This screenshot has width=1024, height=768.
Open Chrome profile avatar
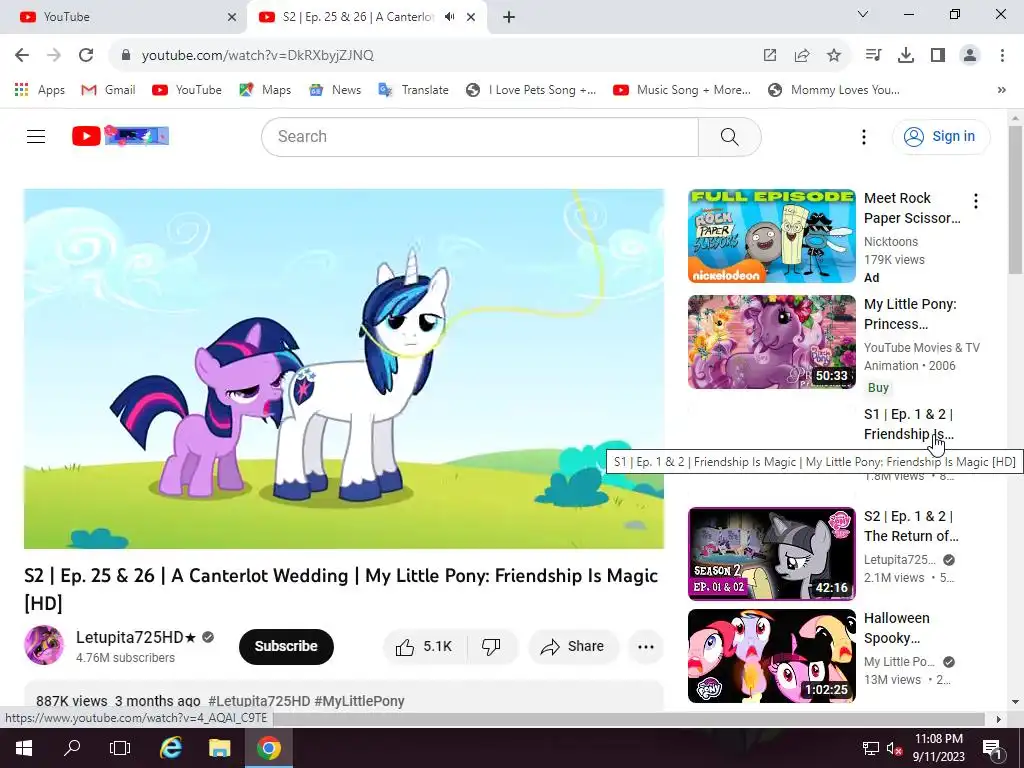970,55
